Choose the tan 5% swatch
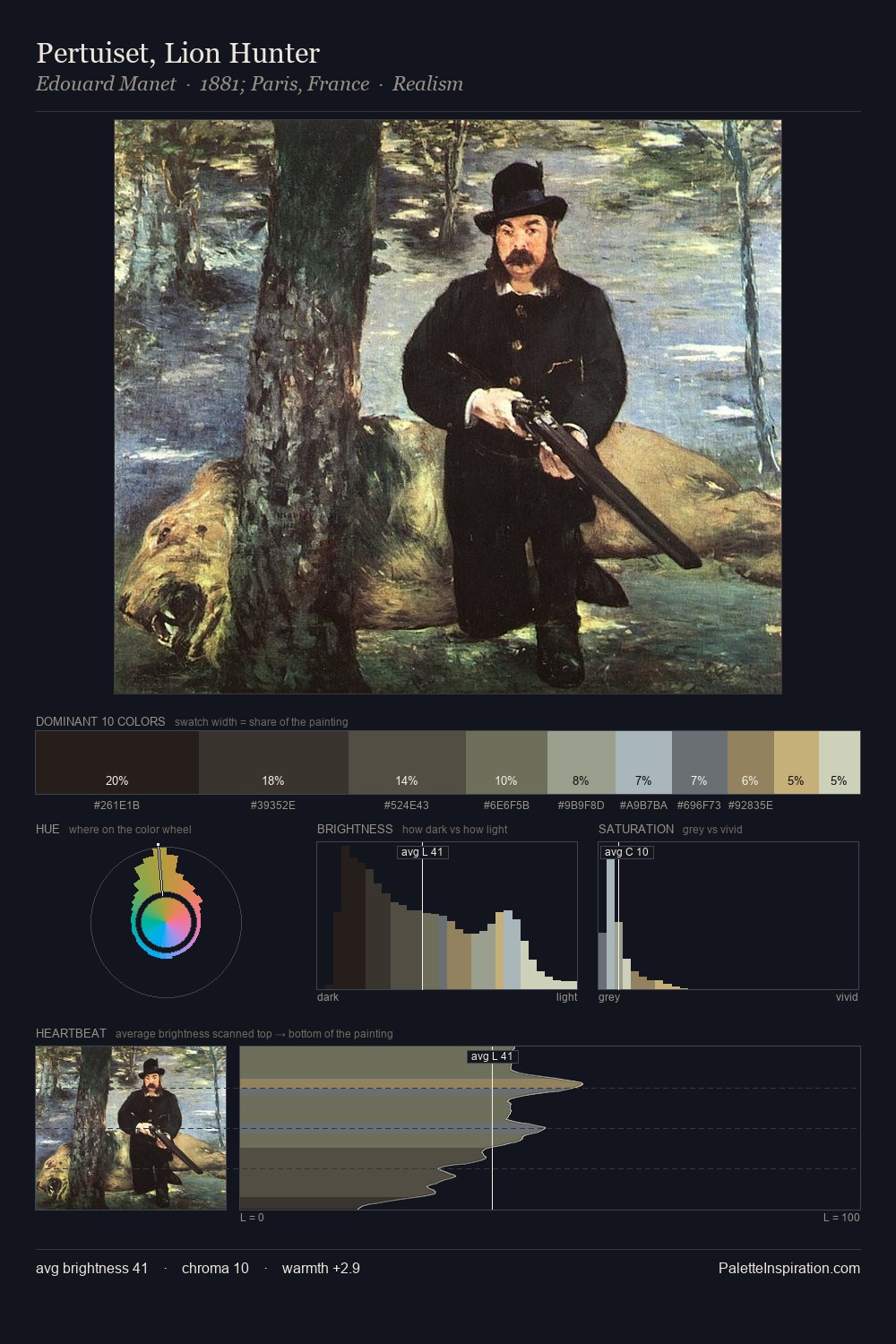896x1344 pixels. tap(797, 762)
